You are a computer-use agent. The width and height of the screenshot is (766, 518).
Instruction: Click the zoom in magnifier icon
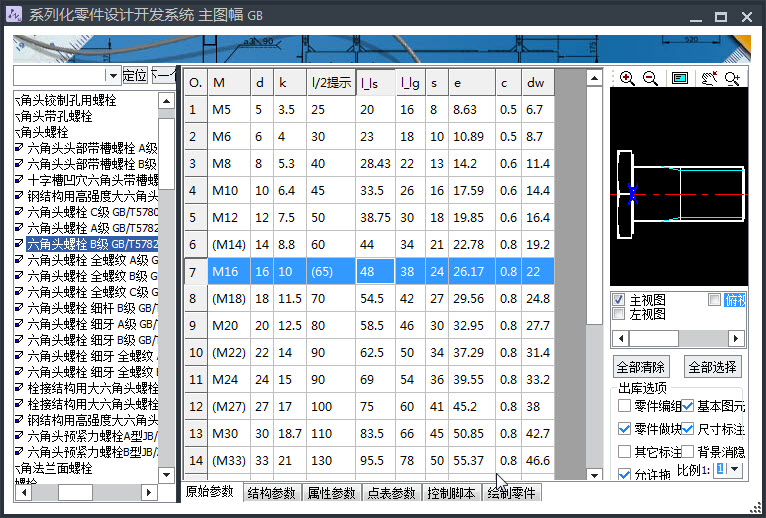[627, 79]
